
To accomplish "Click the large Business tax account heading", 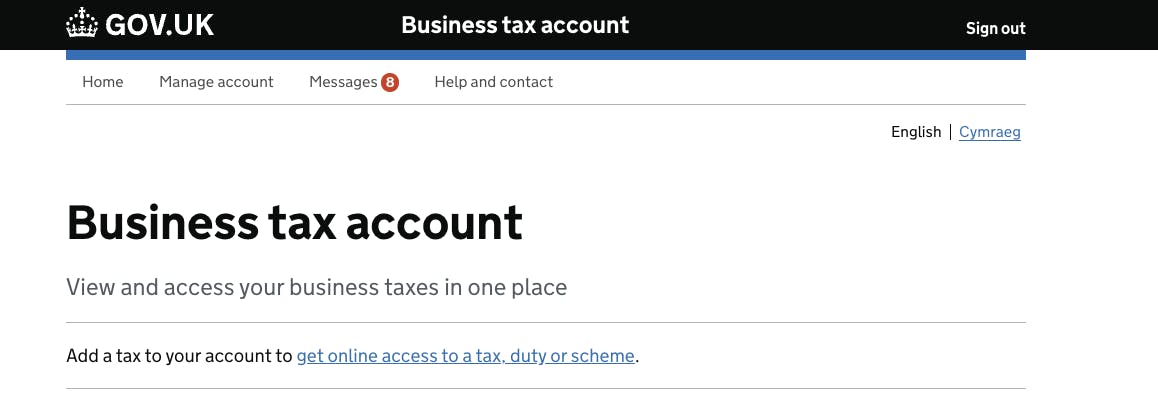I will coord(295,222).
